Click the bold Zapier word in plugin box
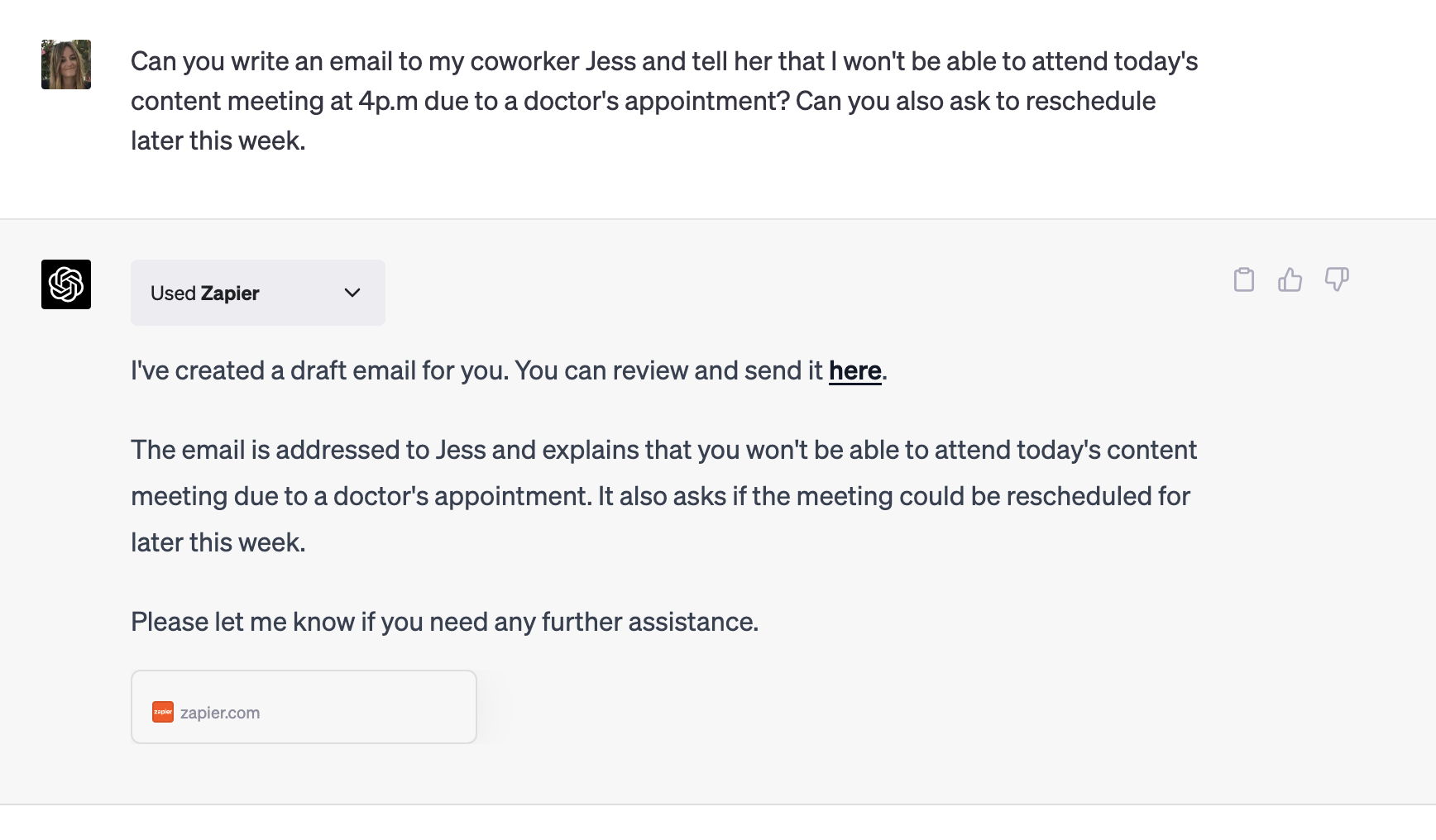The height and width of the screenshot is (840, 1436). 230,294
